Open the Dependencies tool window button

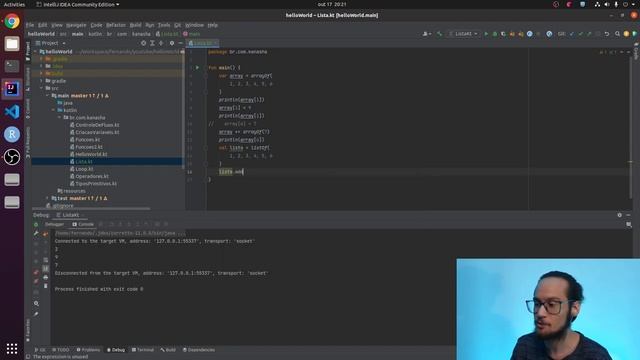coord(199,350)
